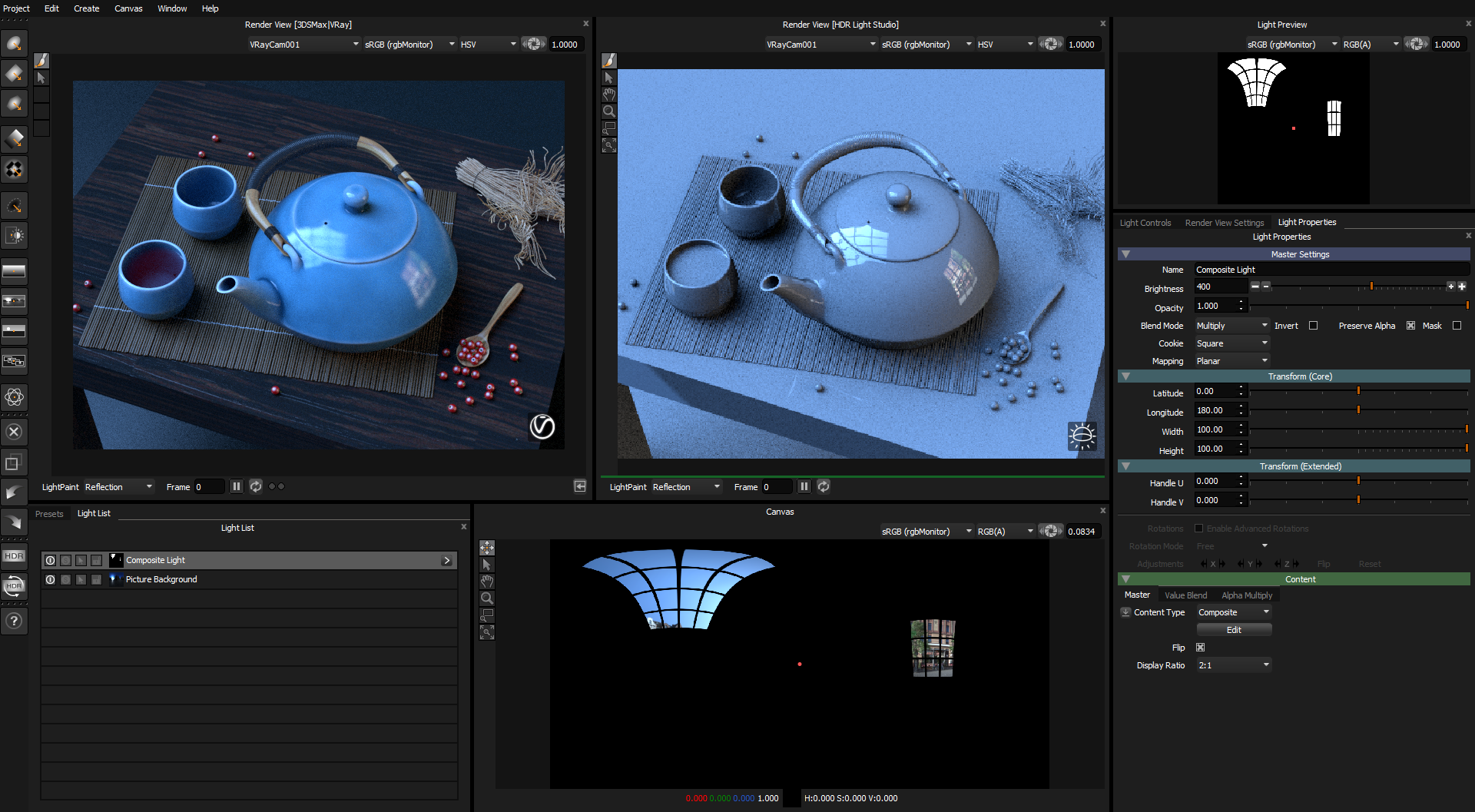Open the Alpha Multiply content tab
This screenshot has height=812, width=1475.
click(1247, 595)
